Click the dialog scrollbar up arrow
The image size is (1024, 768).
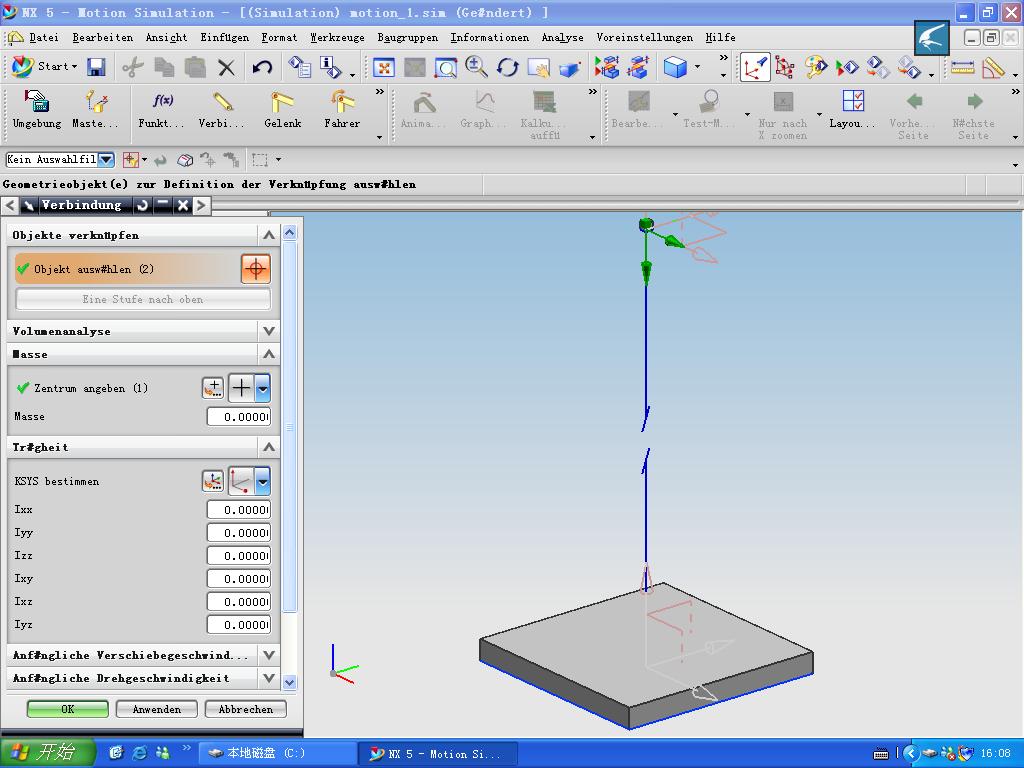click(x=289, y=232)
